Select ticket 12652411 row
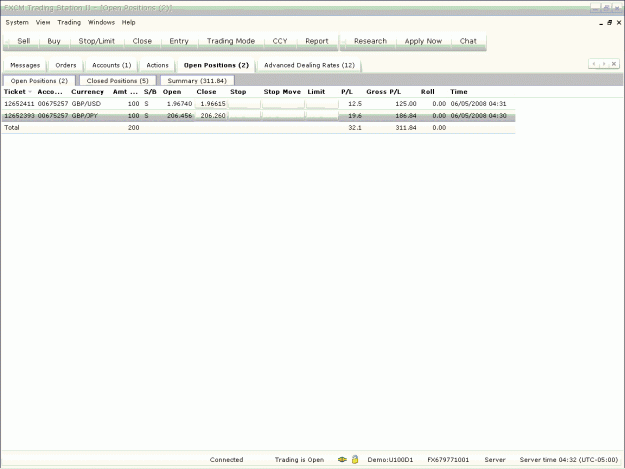Screen dimensions: 625x469 258,104
